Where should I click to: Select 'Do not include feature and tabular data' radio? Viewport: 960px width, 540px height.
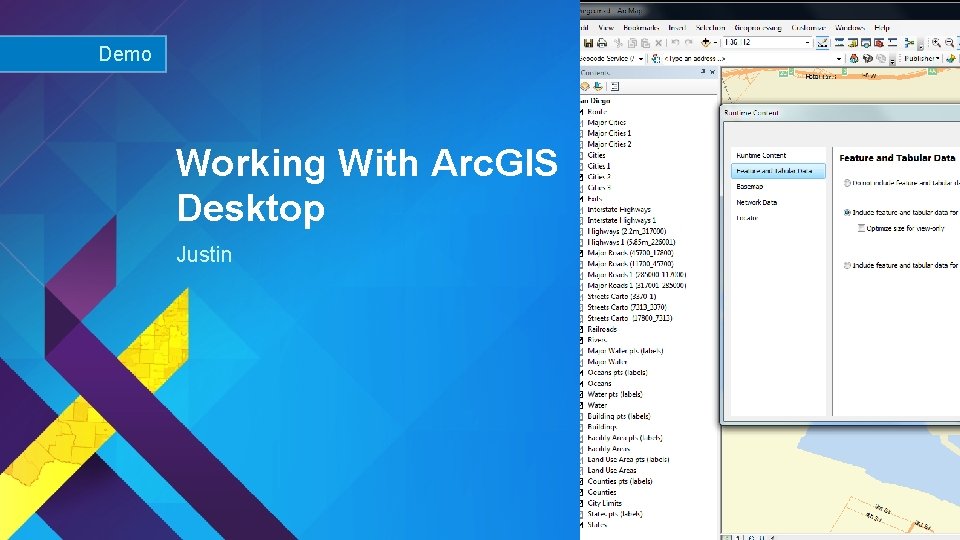click(x=847, y=183)
